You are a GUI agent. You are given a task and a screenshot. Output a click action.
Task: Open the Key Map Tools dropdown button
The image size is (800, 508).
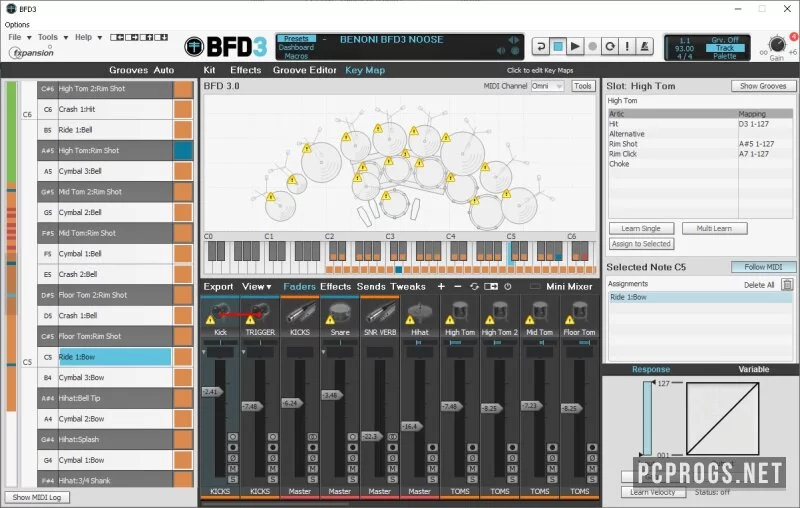(x=583, y=86)
